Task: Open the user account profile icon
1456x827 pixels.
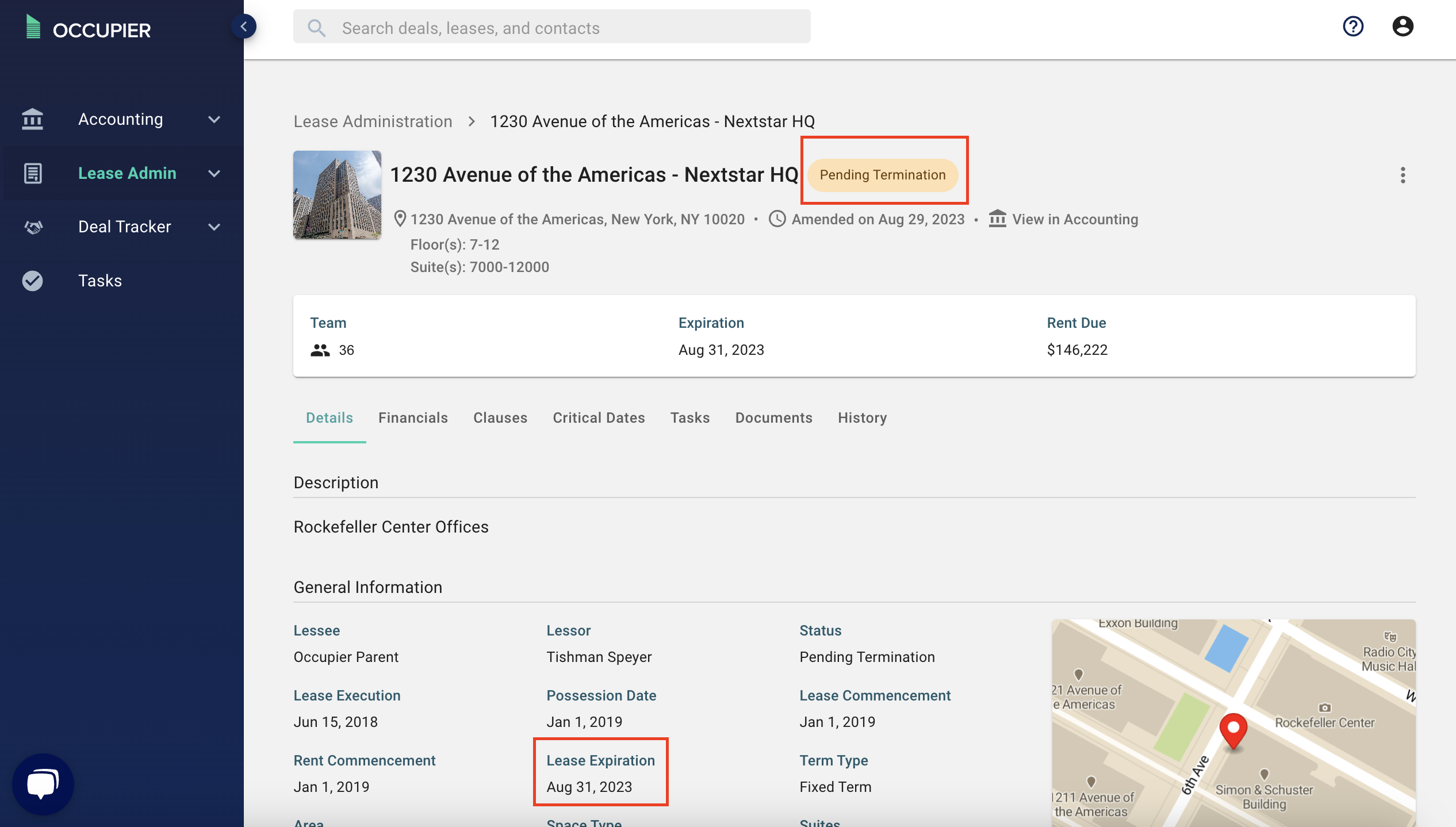Action: [1403, 26]
